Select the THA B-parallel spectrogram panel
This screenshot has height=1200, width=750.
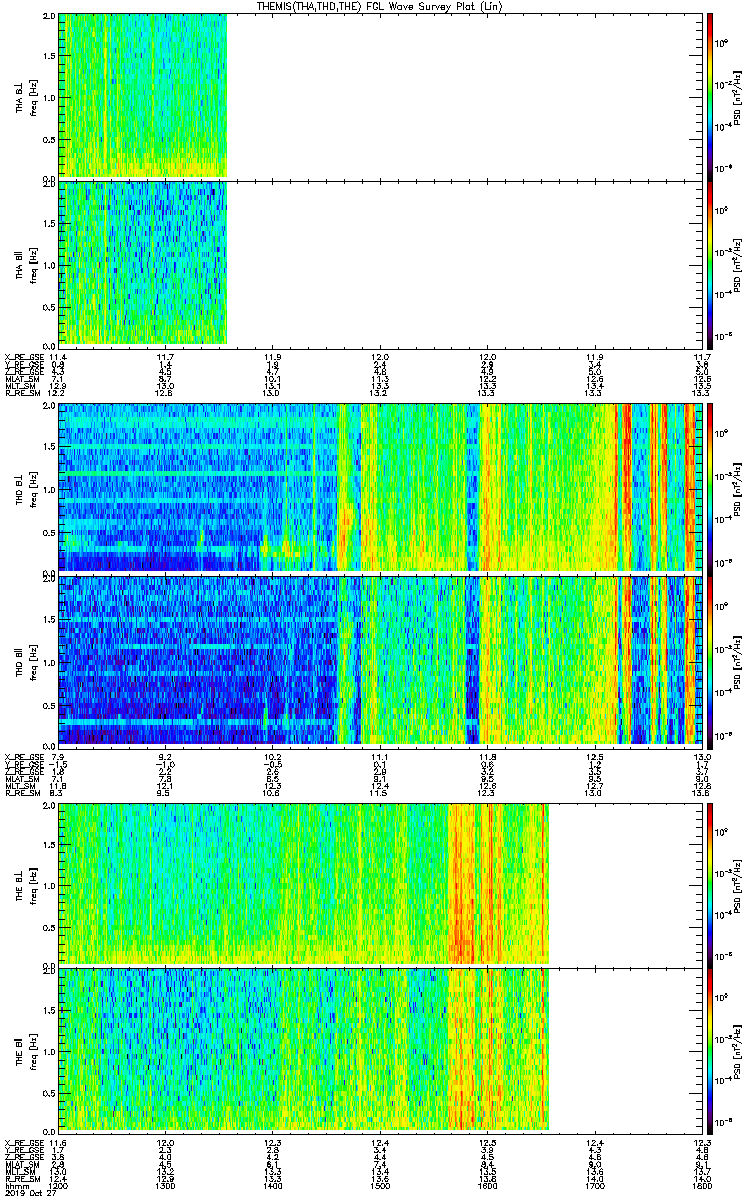(380, 263)
